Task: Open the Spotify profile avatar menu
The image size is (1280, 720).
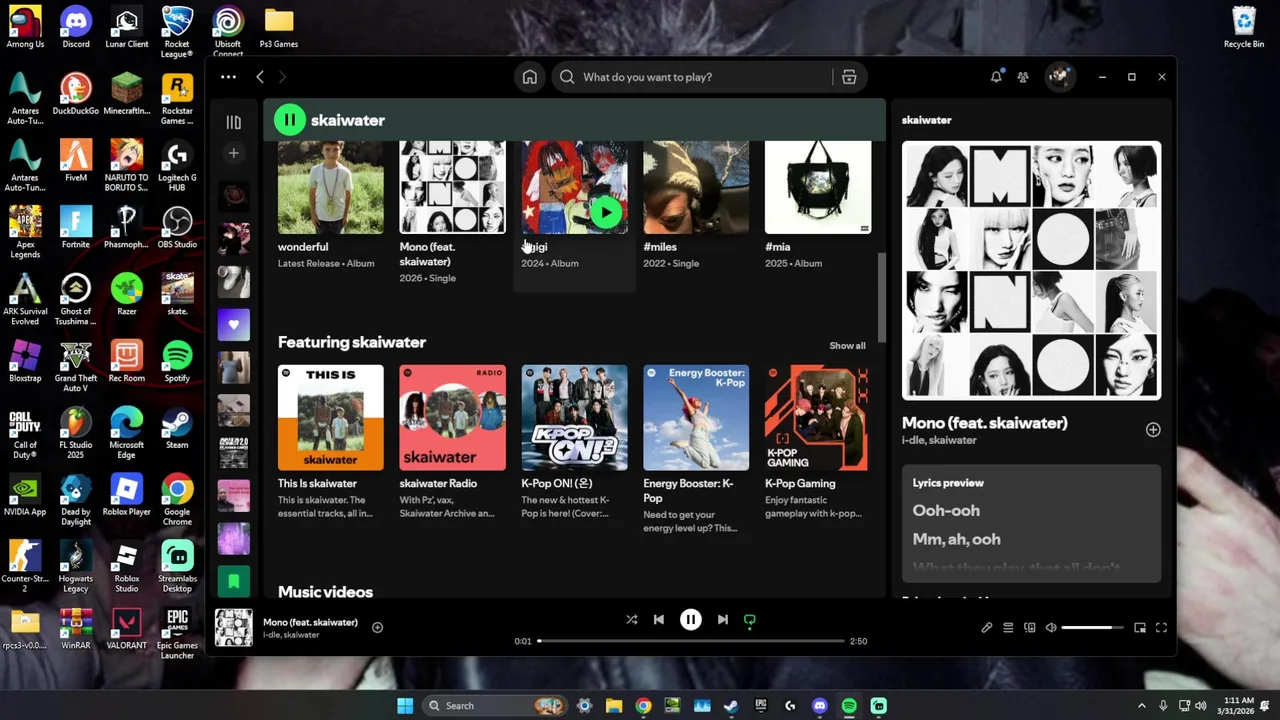Action: pos(1059,77)
